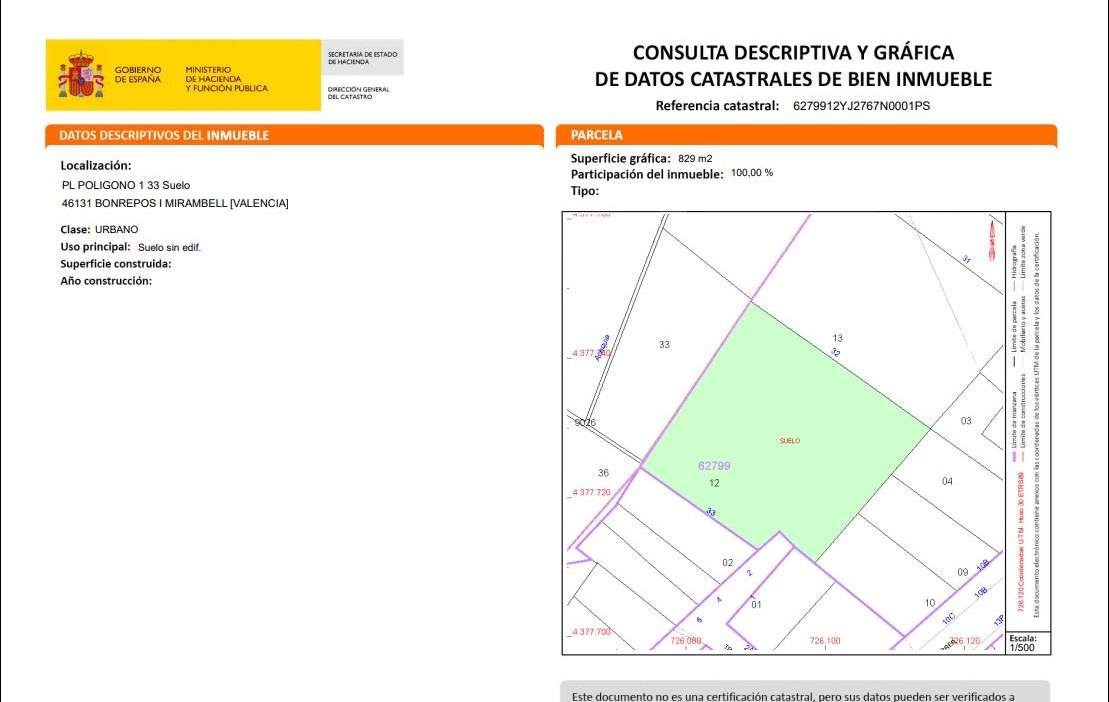Click the map legend strip beside the map
Viewport: 1109px width, 702px height.
[1027, 420]
